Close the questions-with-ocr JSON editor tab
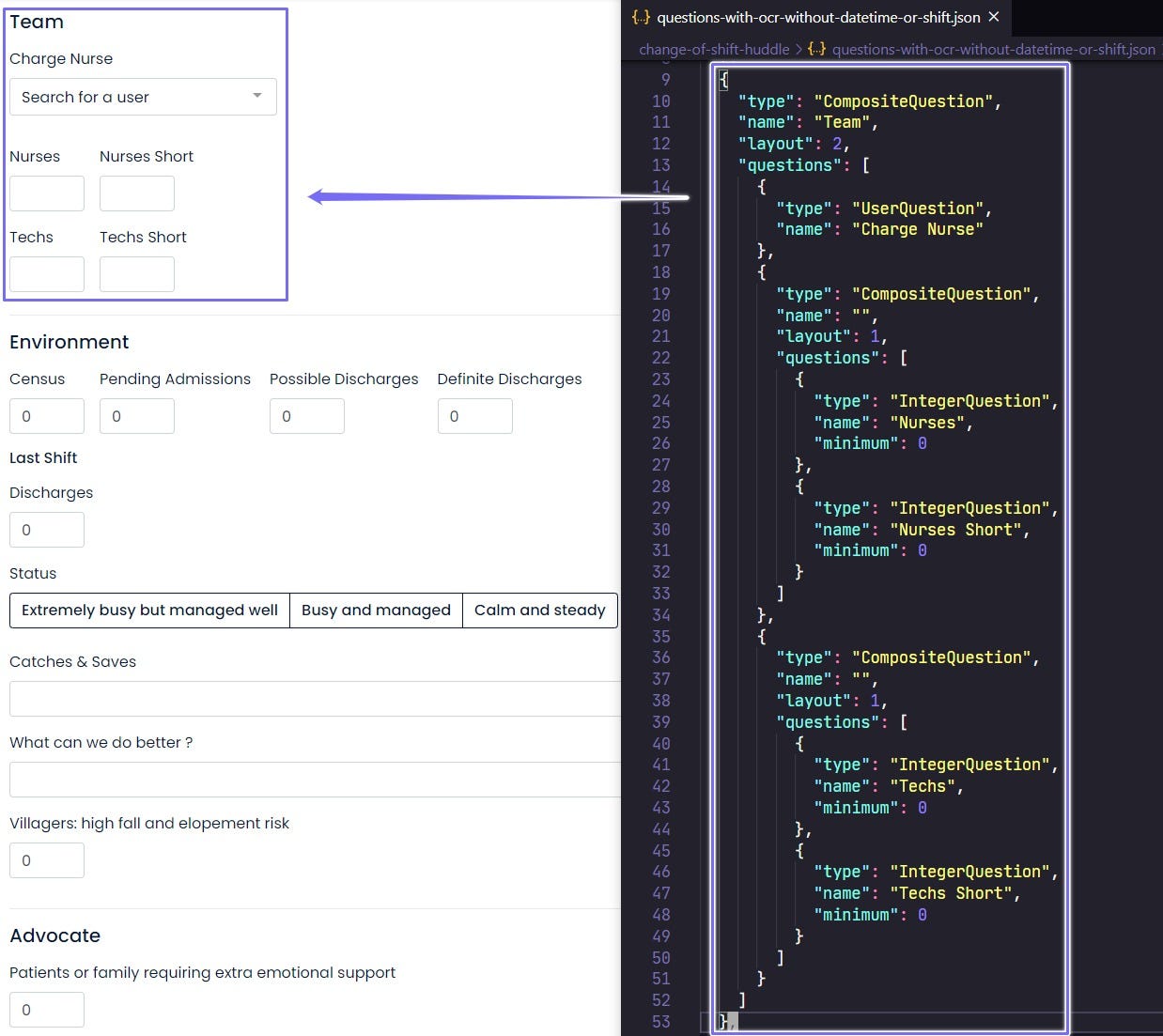The width and height of the screenshot is (1163, 1036). (994, 17)
